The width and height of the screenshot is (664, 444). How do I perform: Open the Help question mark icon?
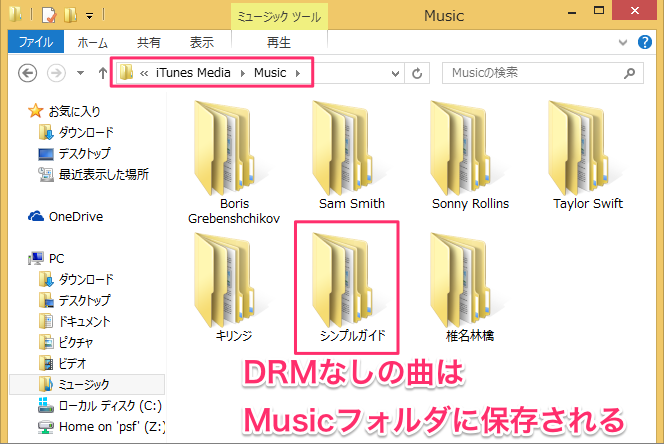point(645,42)
